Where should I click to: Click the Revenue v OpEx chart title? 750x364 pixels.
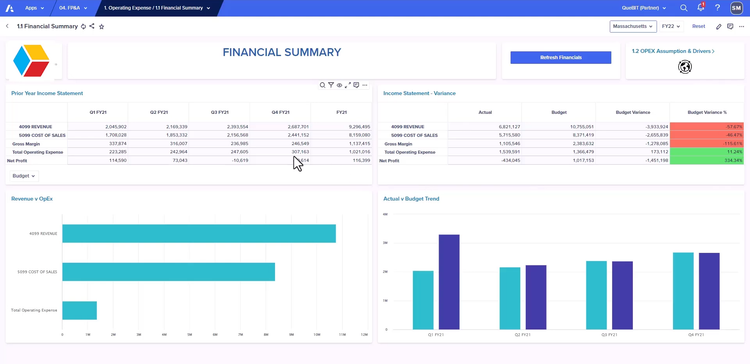(x=32, y=199)
